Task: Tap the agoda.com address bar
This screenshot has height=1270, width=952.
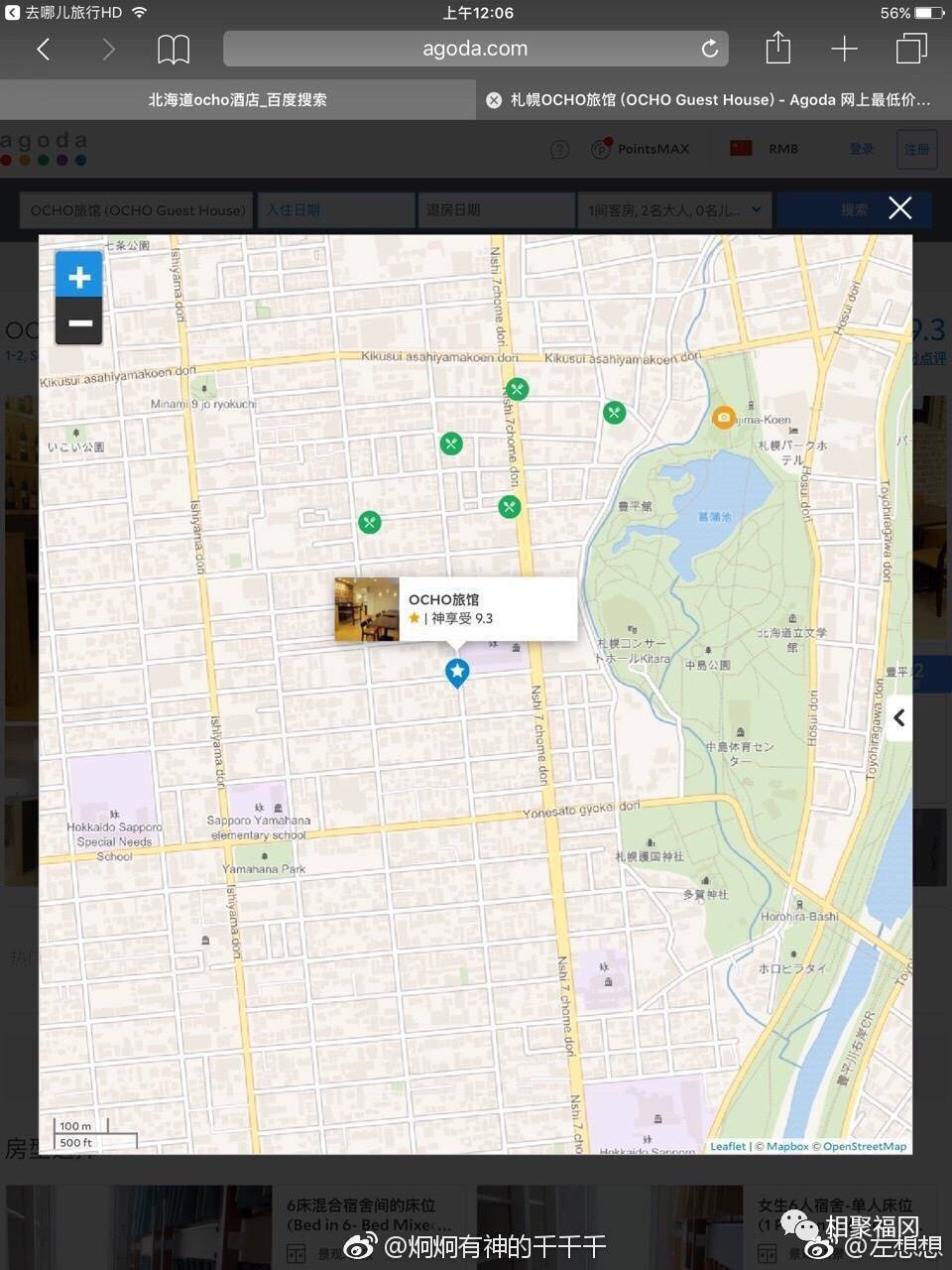Action: 475,49
